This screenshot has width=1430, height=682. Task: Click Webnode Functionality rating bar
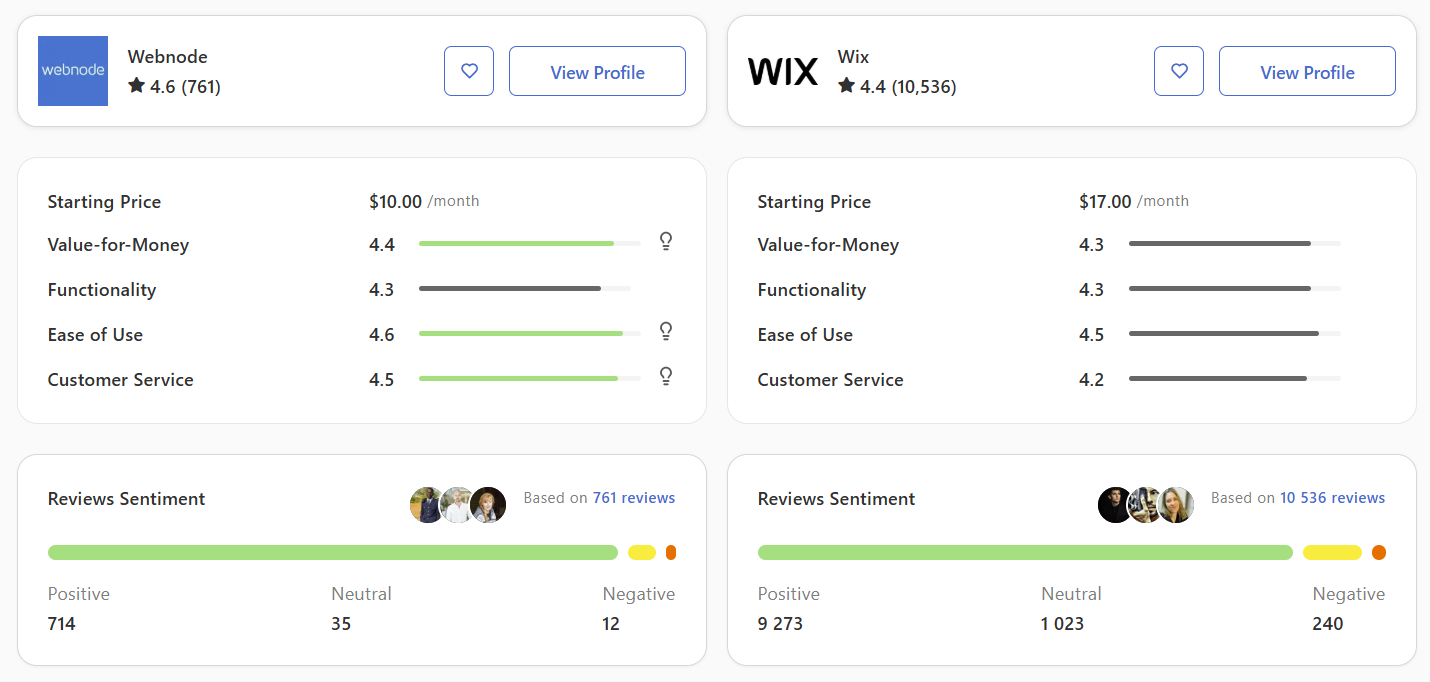525,288
